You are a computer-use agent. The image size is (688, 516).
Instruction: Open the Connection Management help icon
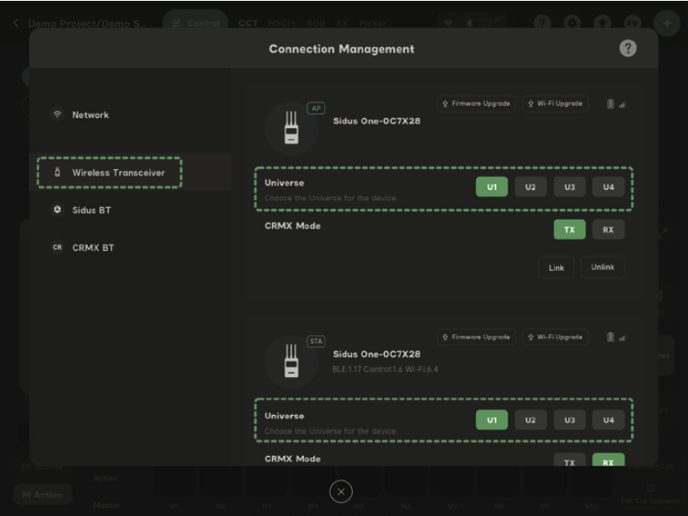(x=628, y=48)
